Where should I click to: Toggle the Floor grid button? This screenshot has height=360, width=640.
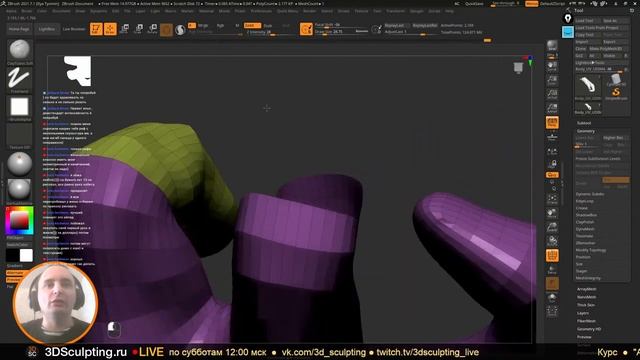552,137
